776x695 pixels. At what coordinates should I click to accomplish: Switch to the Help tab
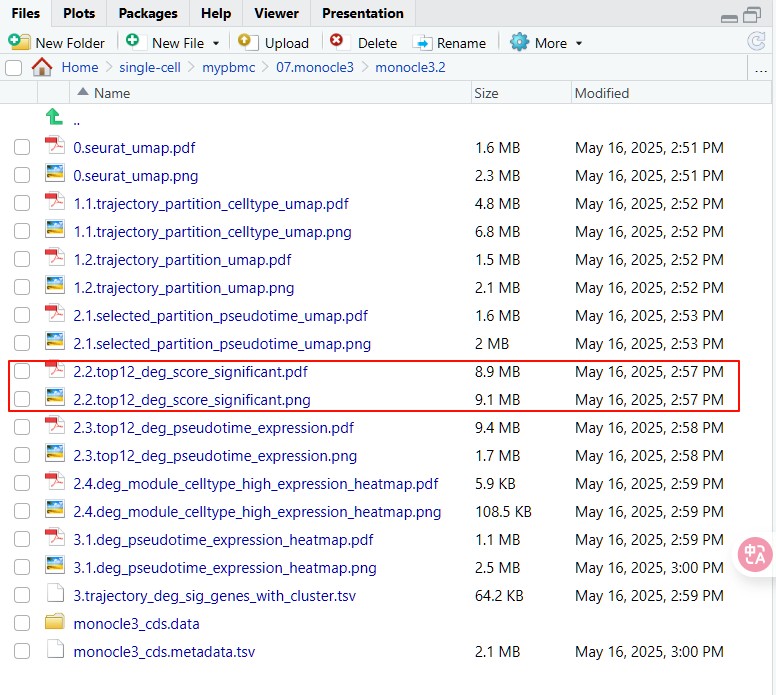tap(216, 13)
